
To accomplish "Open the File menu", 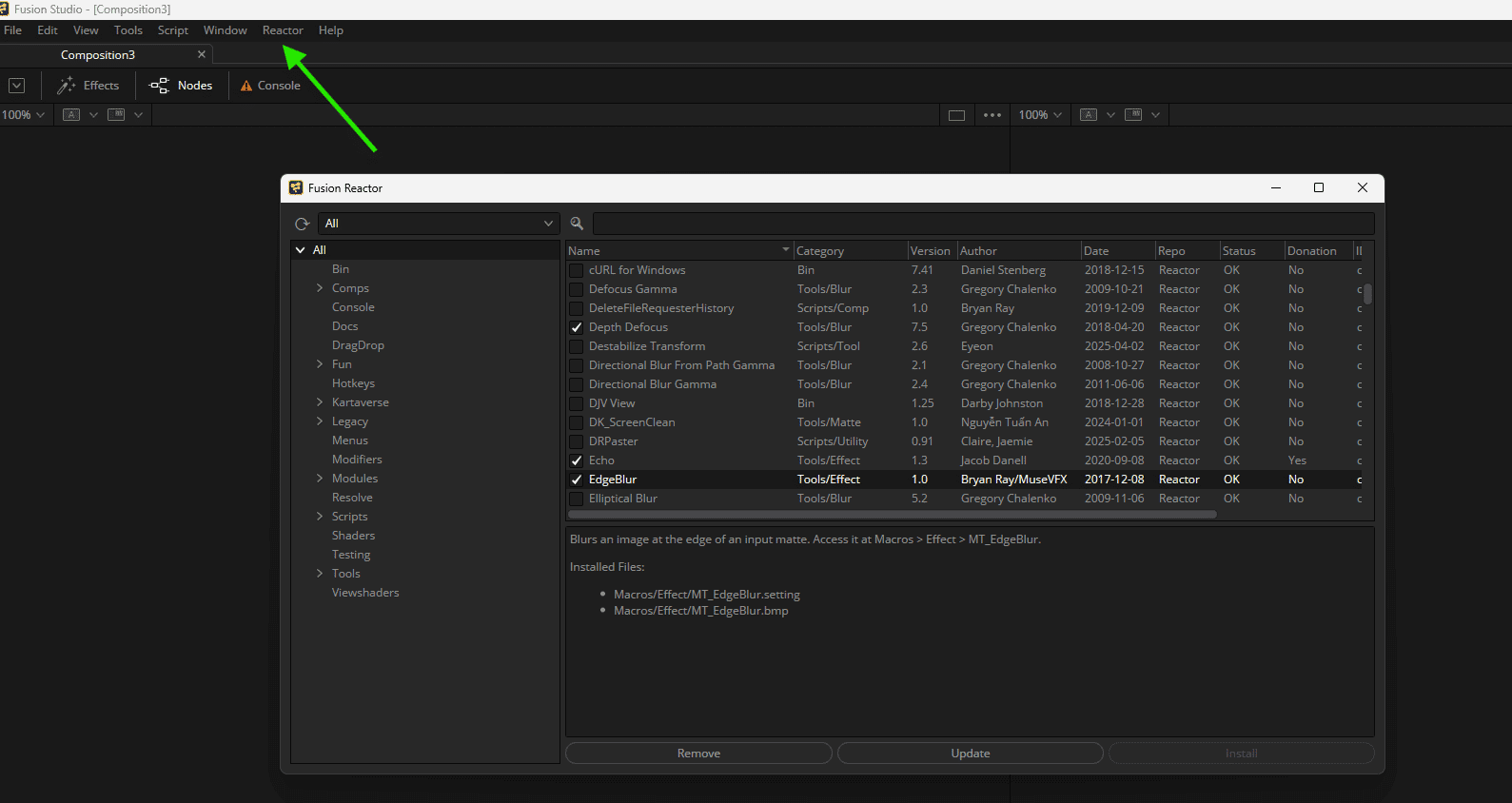I will [13, 30].
